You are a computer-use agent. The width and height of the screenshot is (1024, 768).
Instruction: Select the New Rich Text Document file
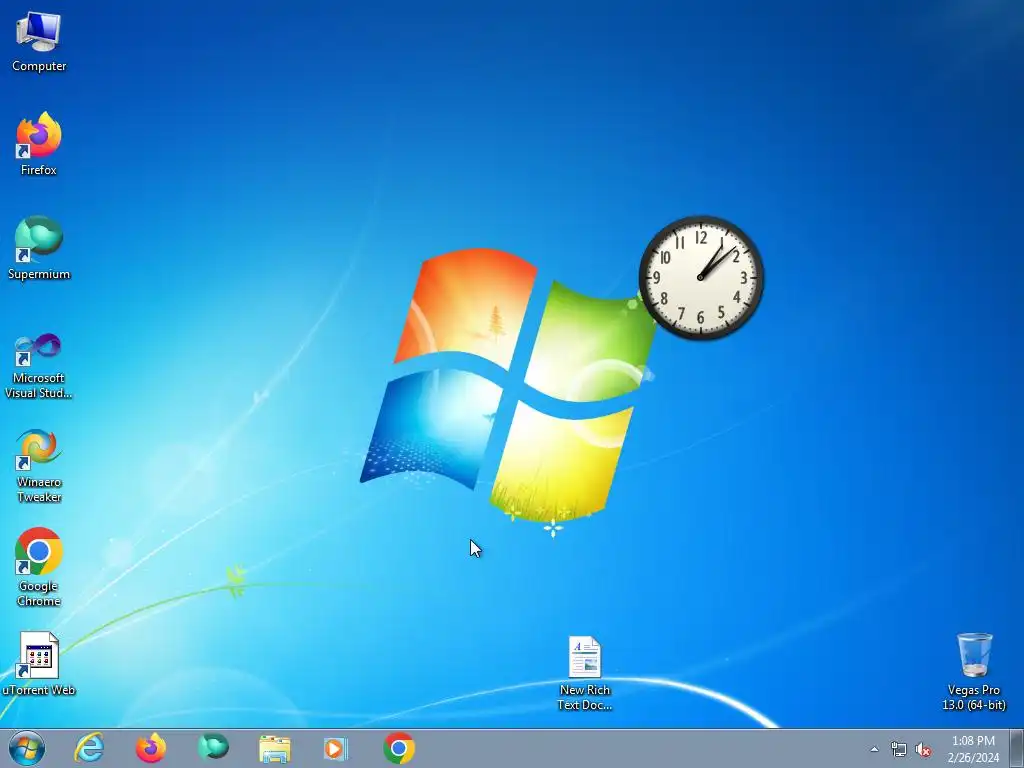tap(584, 674)
